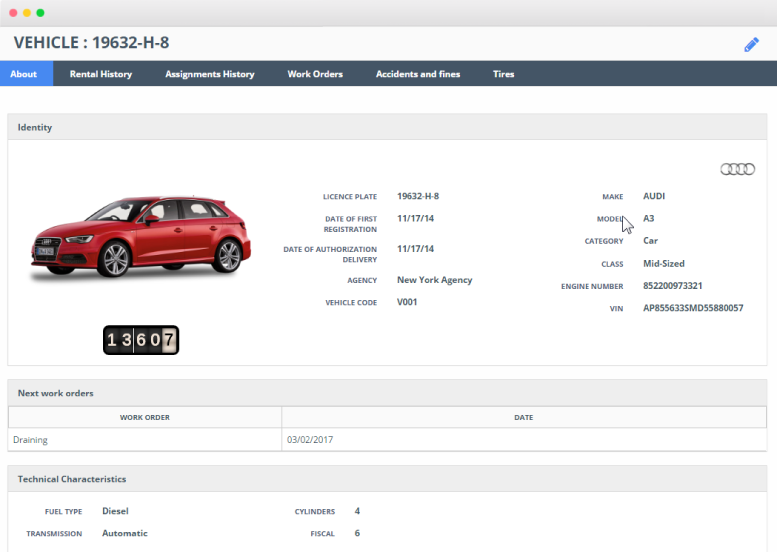The height and width of the screenshot is (552, 777).
Task: Switch to the About tab
Action: tap(24, 74)
